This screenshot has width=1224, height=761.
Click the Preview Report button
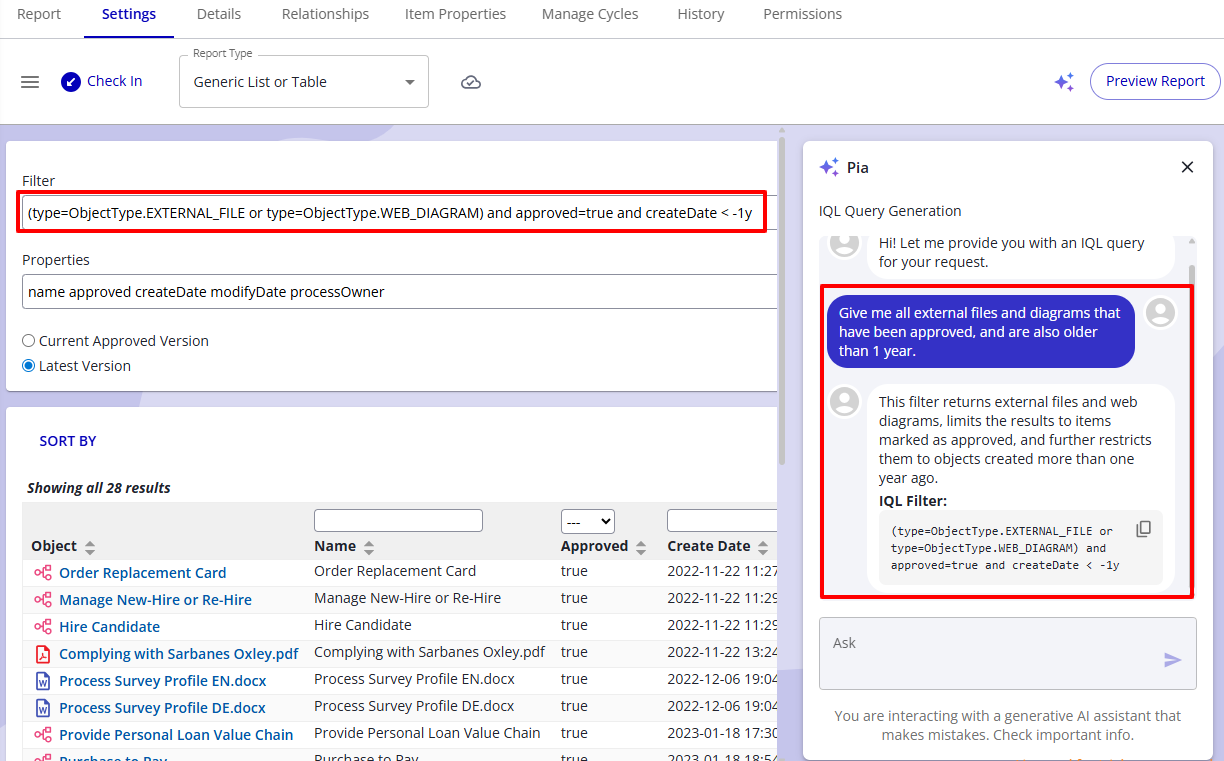pos(1155,82)
